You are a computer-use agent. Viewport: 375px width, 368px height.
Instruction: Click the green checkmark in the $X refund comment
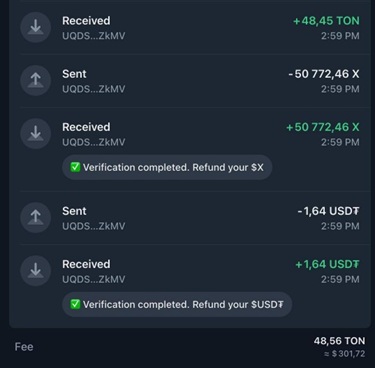(x=75, y=167)
